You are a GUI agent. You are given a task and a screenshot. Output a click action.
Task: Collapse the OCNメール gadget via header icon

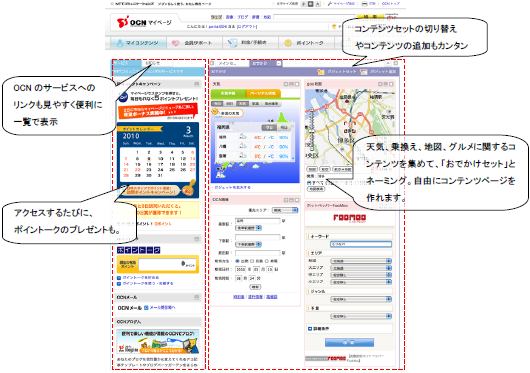pos(196,297)
